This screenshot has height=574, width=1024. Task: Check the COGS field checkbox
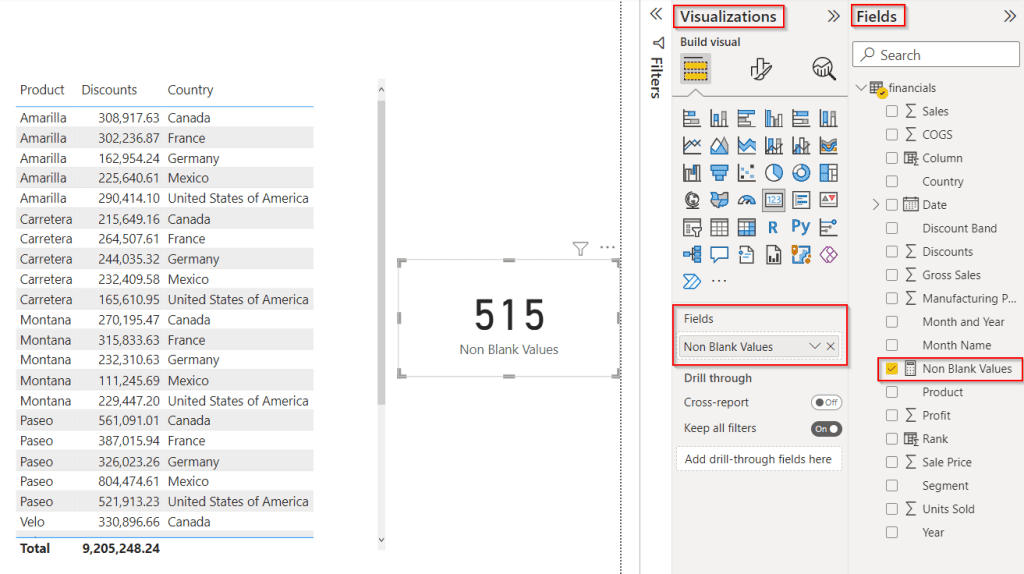891,135
